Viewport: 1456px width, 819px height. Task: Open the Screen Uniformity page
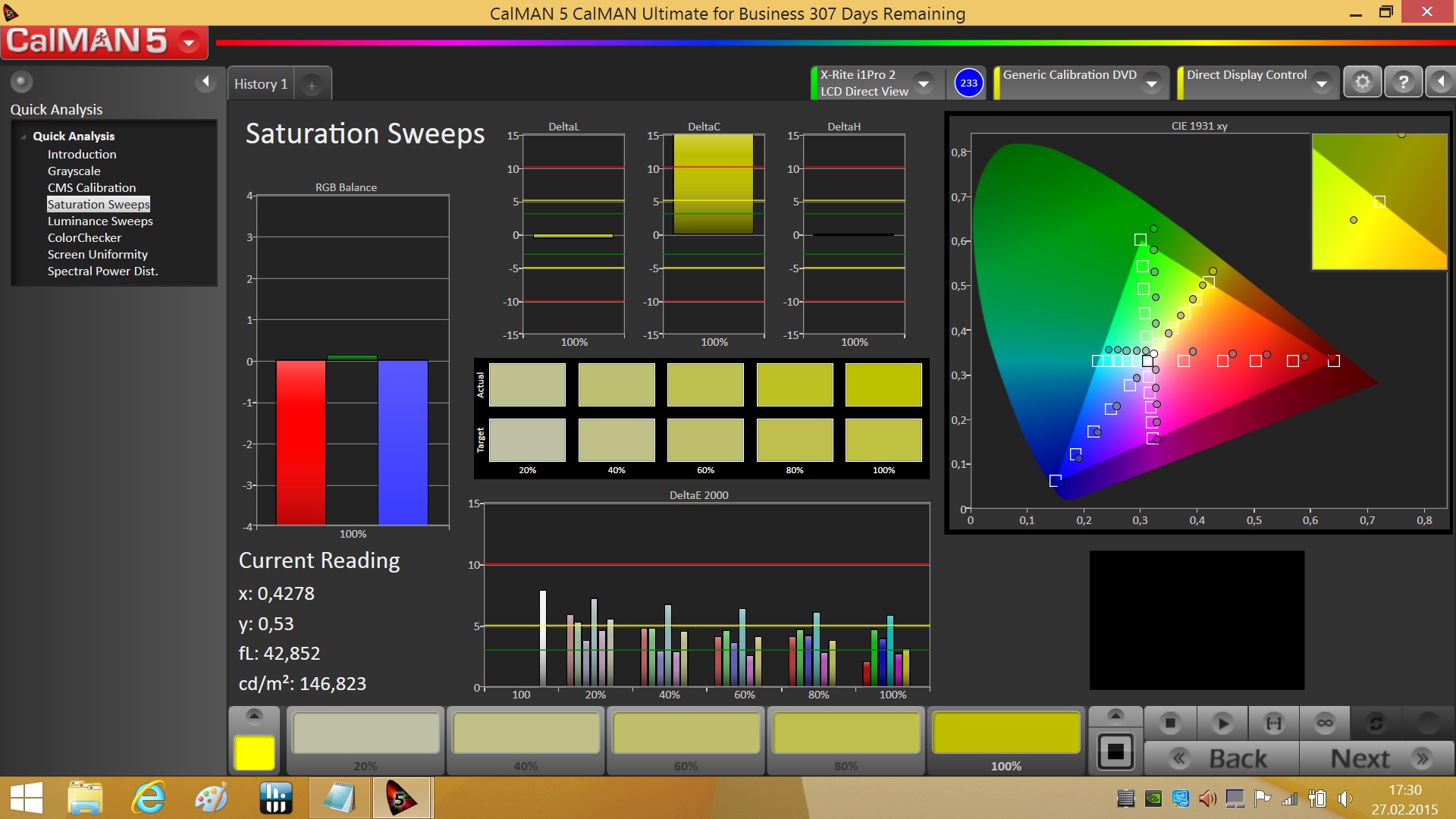coord(98,254)
